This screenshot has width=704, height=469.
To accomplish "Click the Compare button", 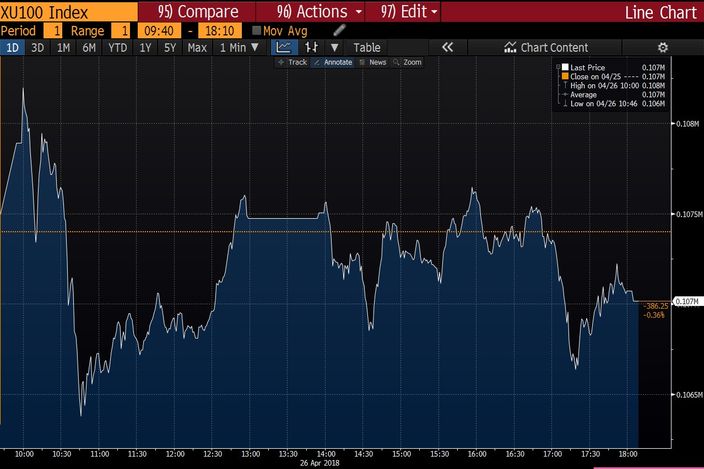I will (198, 12).
